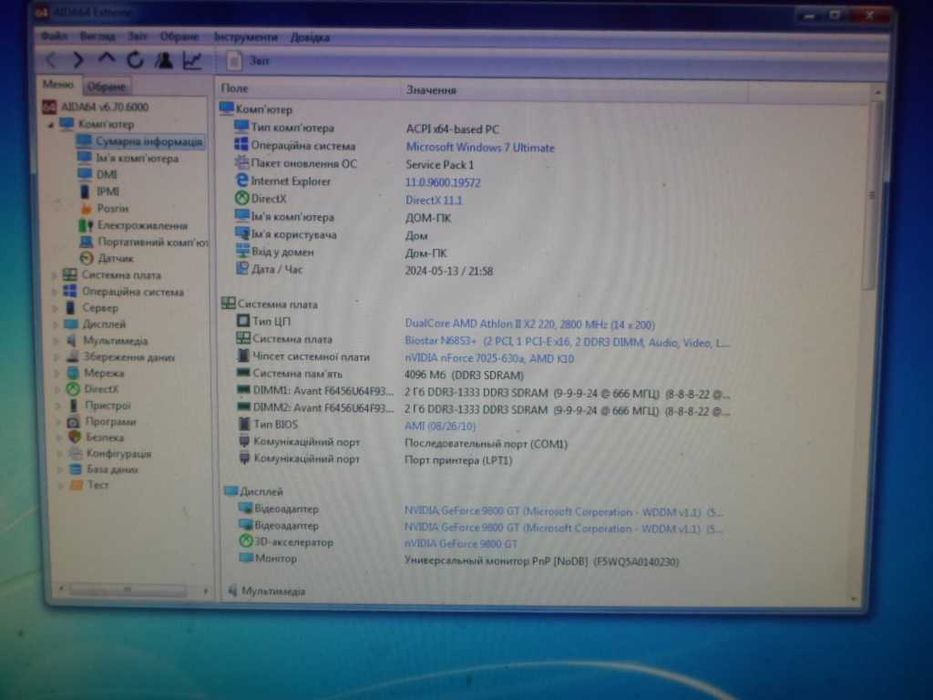Expand the Операційна система tree node

(54, 292)
